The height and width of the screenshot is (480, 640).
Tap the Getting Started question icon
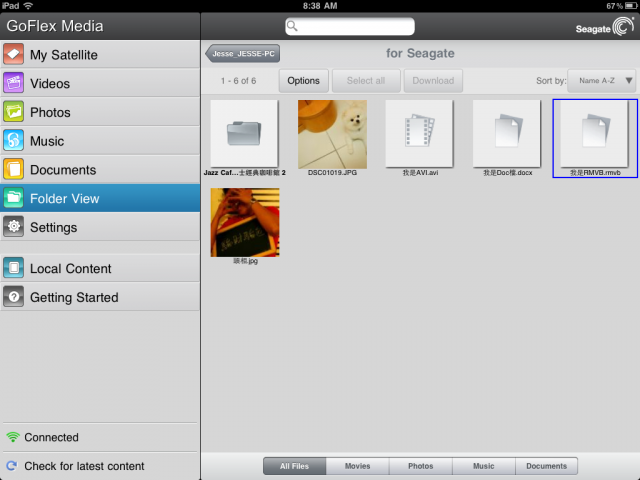(x=13, y=297)
